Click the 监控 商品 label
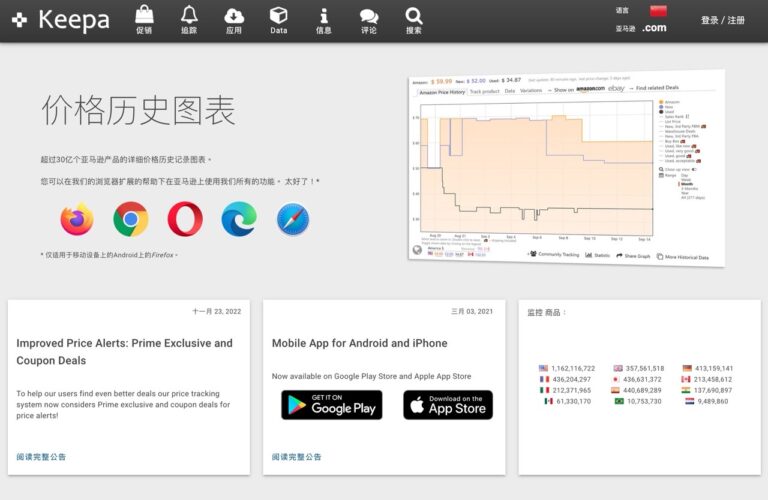Screen dimensions: 768x500 click(x=547, y=312)
